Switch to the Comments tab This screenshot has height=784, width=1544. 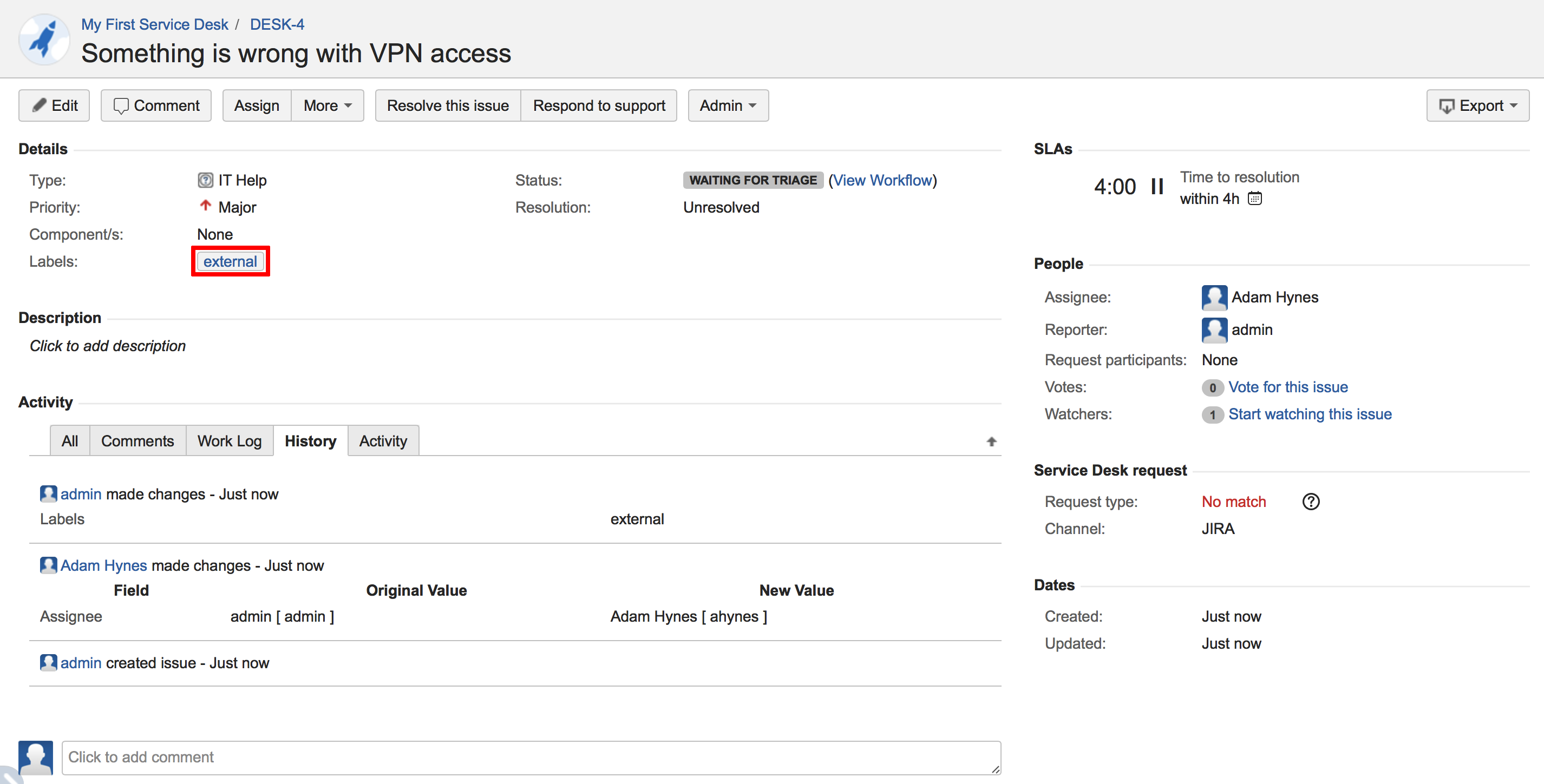pyautogui.click(x=138, y=441)
